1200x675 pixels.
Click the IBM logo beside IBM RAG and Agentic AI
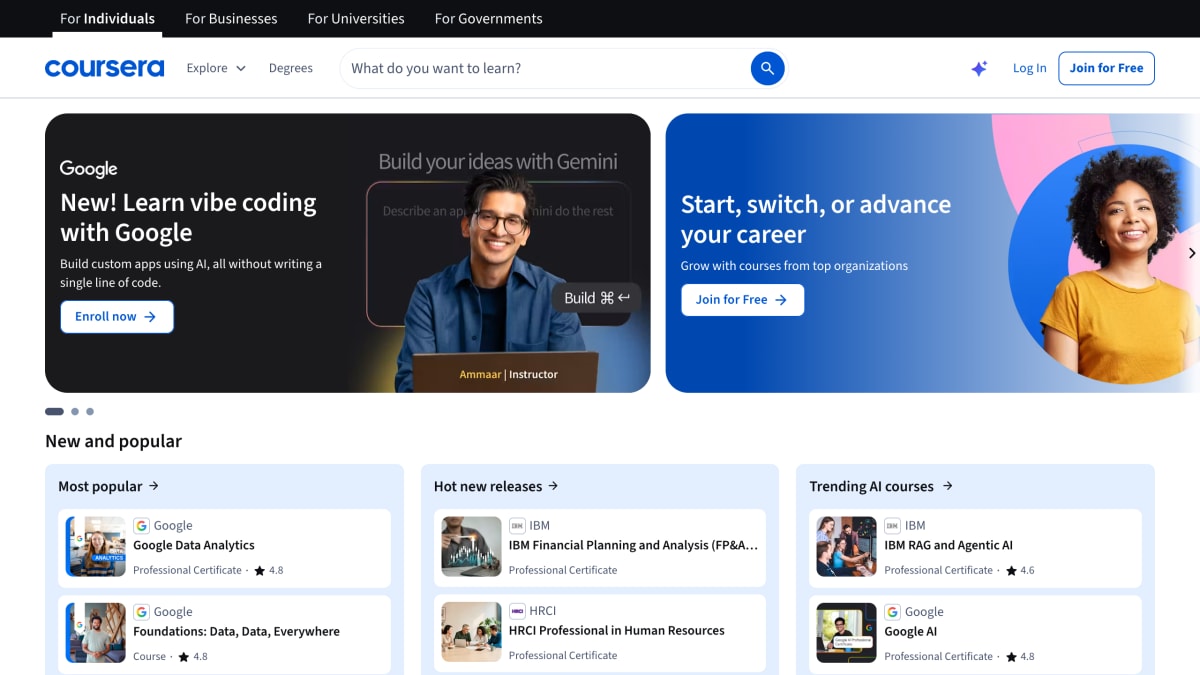point(892,525)
